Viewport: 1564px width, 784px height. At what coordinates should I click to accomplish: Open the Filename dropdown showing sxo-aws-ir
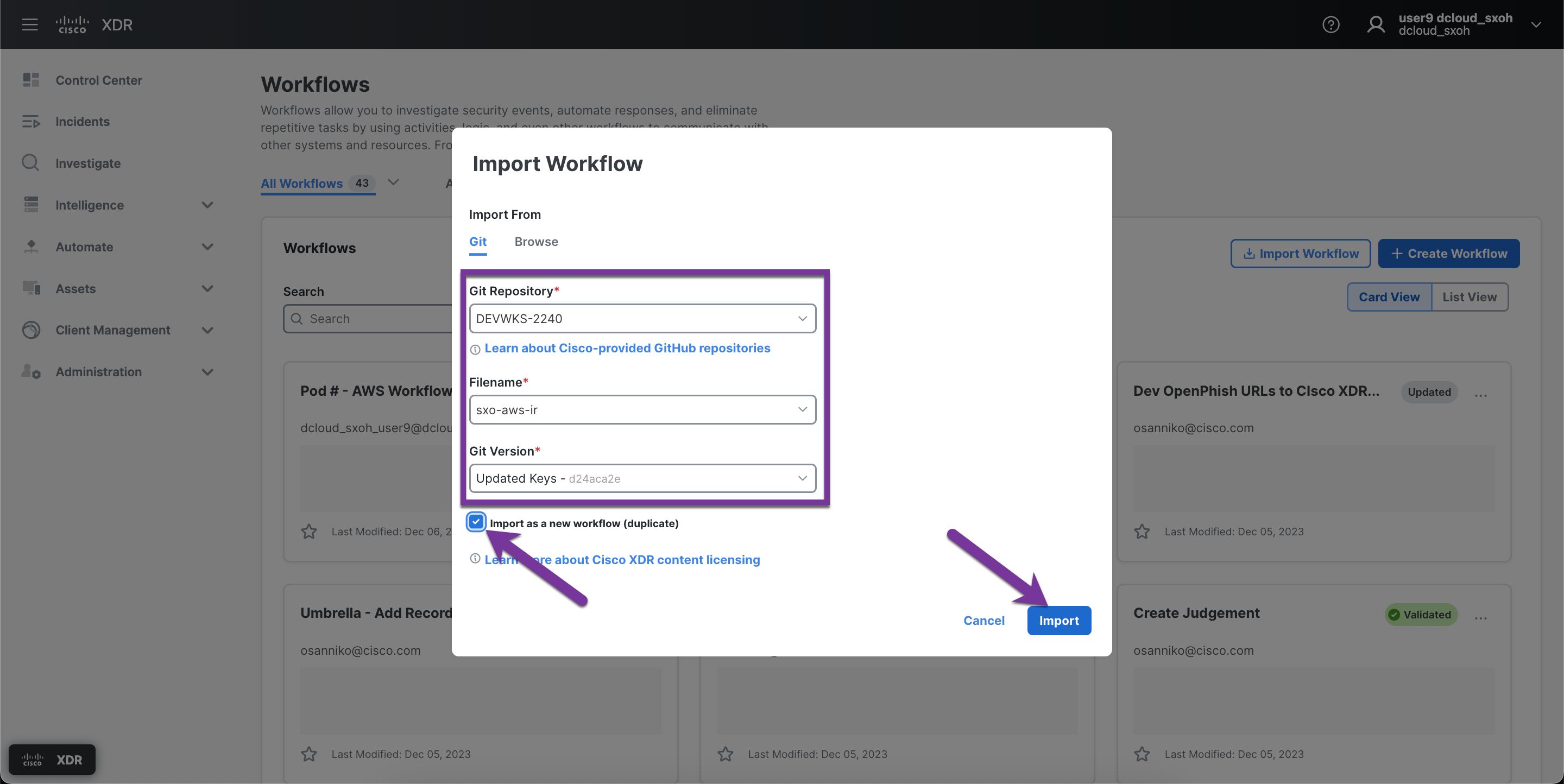(x=642, y=409)
